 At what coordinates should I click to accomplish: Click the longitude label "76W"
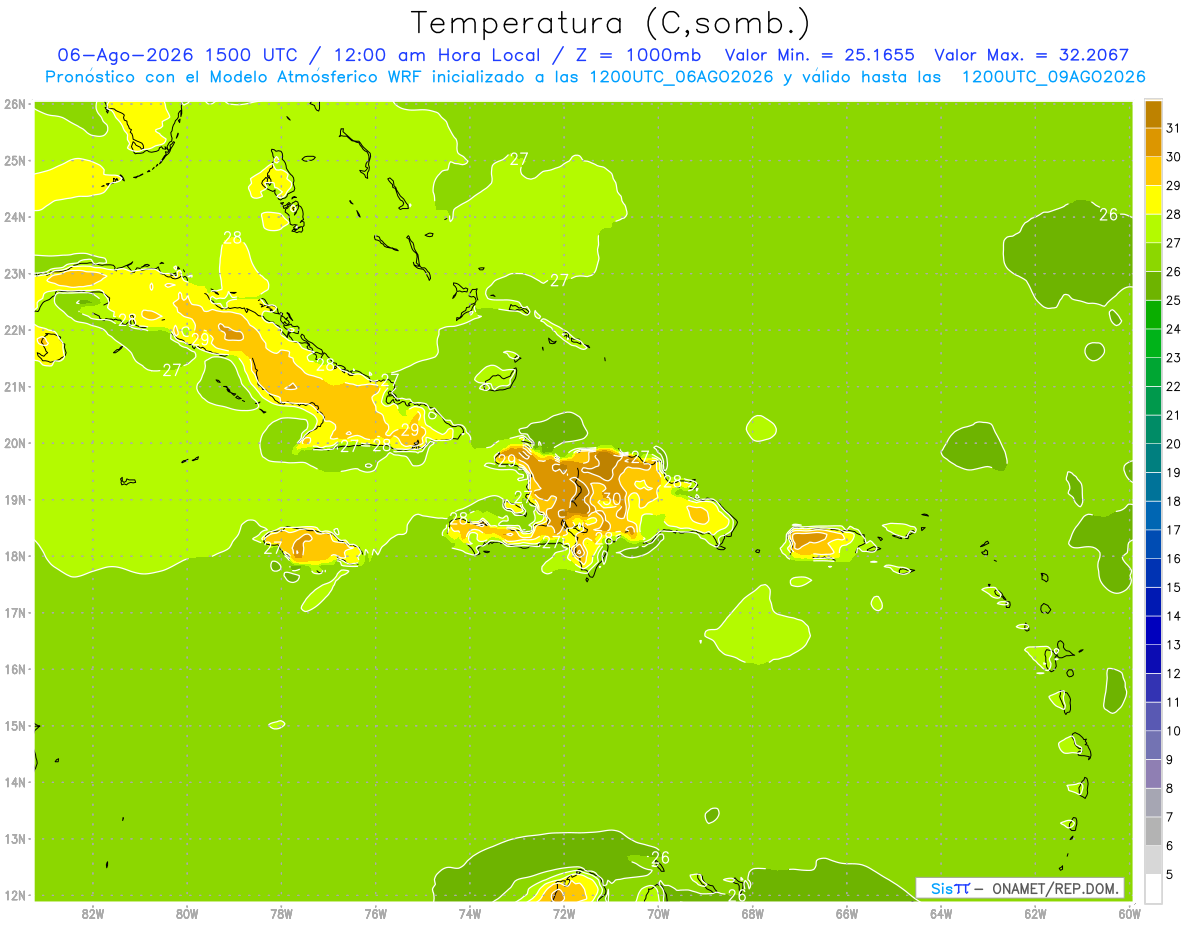(375, 913)
